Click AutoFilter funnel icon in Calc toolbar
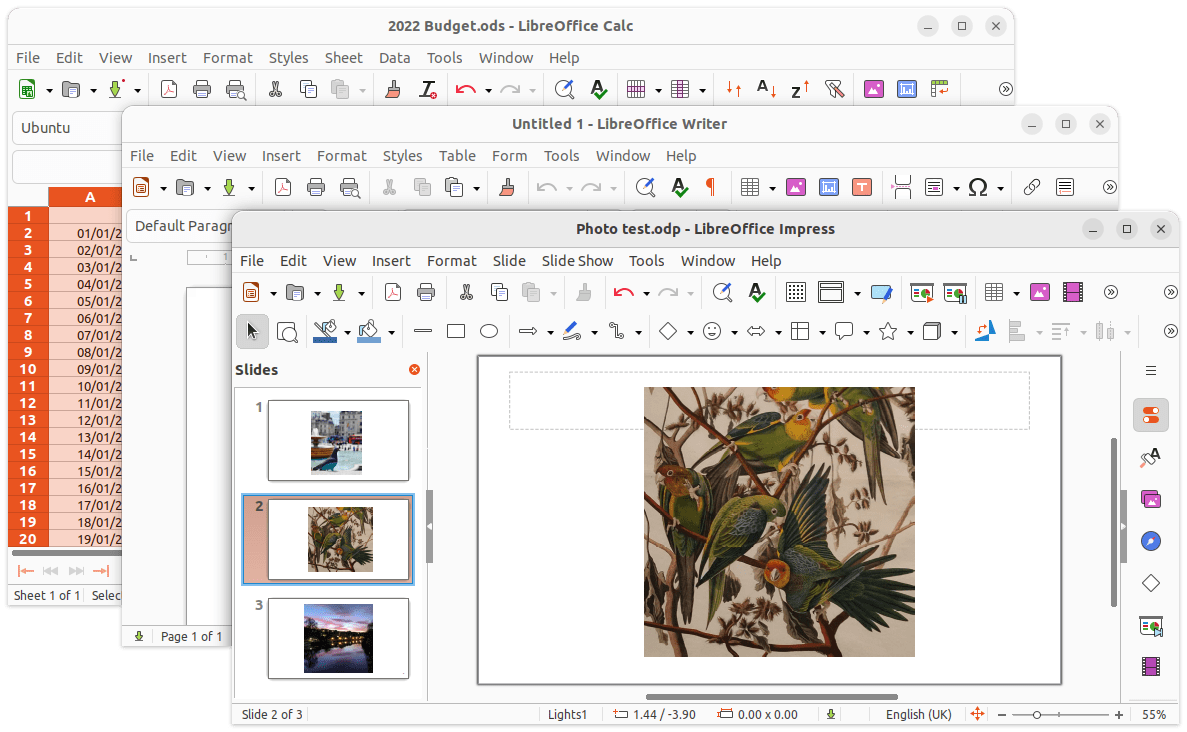 834,89
